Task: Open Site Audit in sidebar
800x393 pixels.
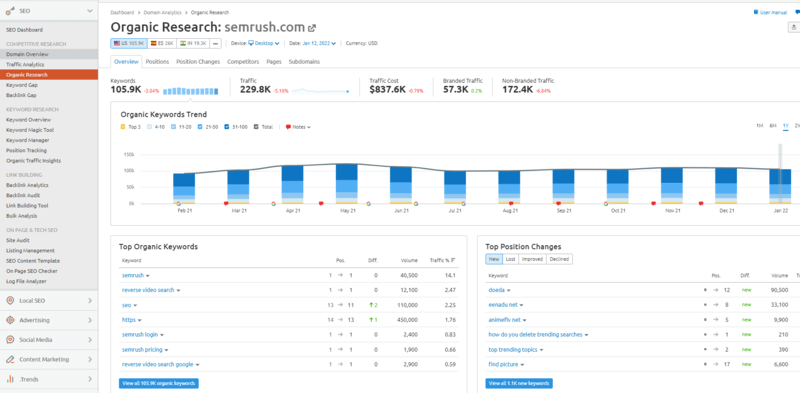Action: point(18,240)
